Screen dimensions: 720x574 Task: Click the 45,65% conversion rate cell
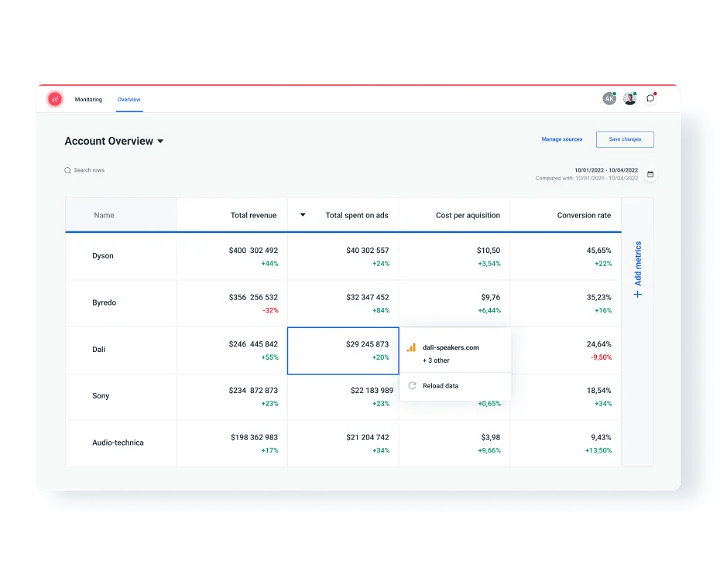tap(566, 256)
